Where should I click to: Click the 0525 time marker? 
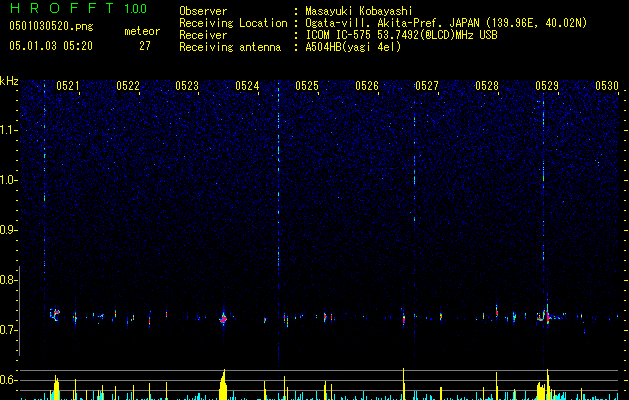[307, 86]
